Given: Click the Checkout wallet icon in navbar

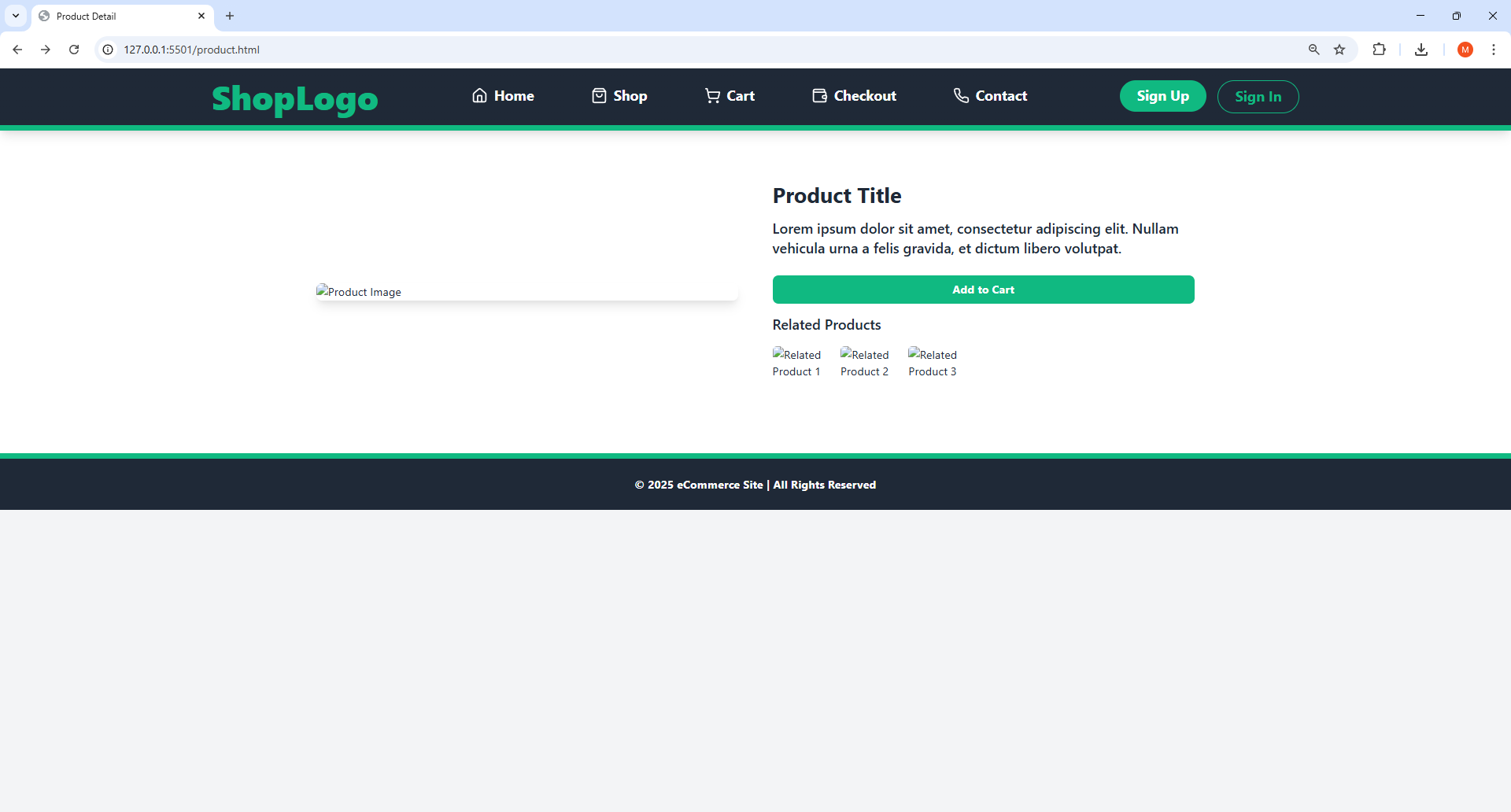Looking at the screenshot, I should pos(819,96).
